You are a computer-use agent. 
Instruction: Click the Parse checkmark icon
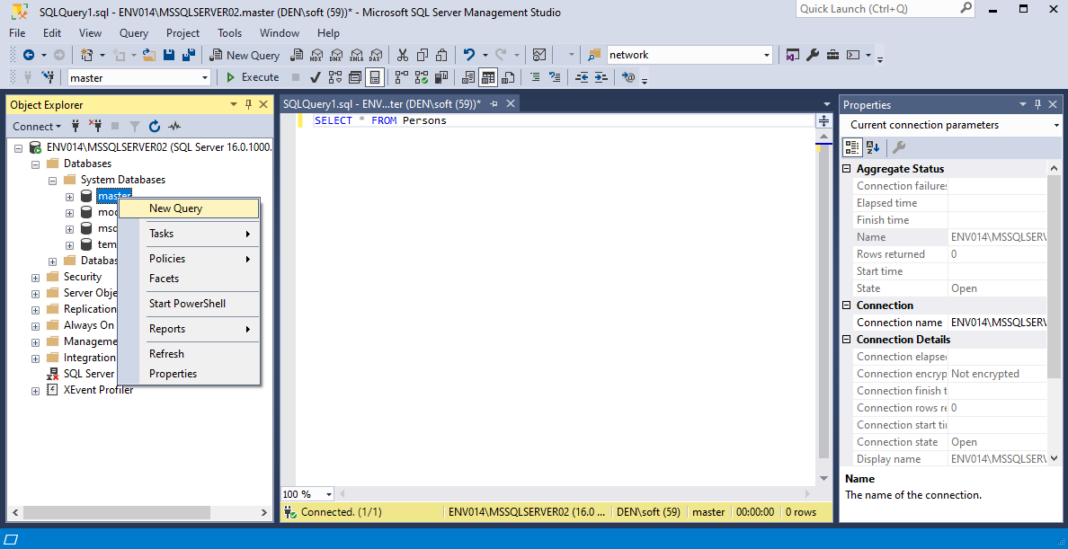point(315,77)
